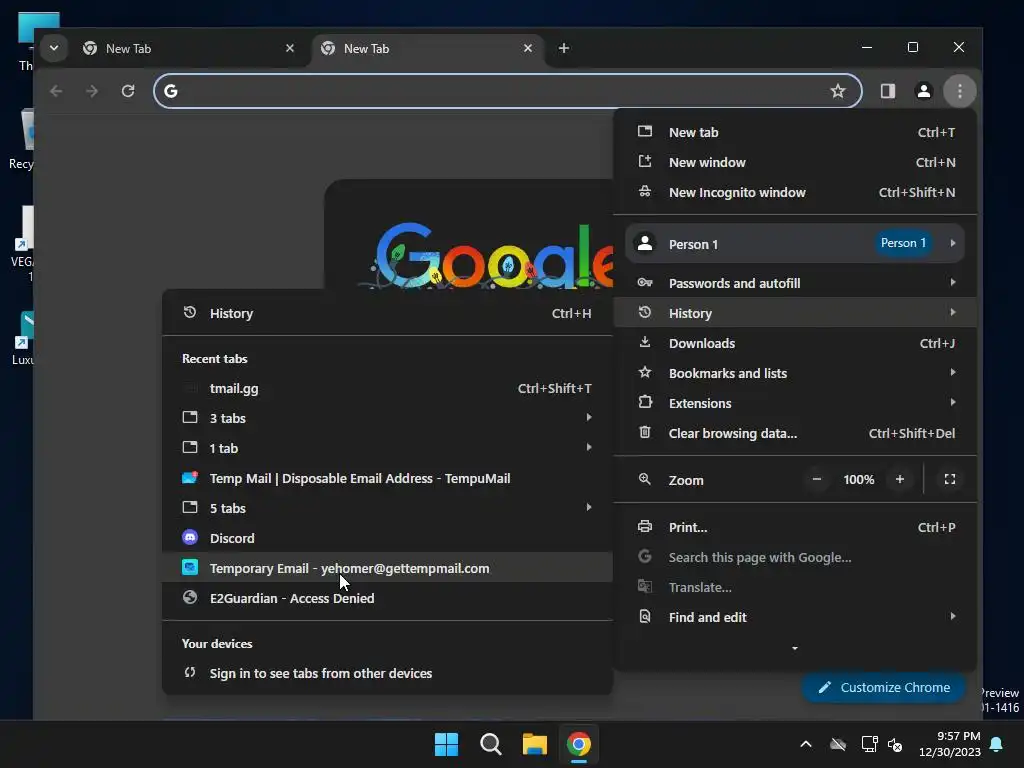Screen dimensions: 1024x768
Task: Click Search this page with Google
Action: pyautogui.click(x=795, y=557)
